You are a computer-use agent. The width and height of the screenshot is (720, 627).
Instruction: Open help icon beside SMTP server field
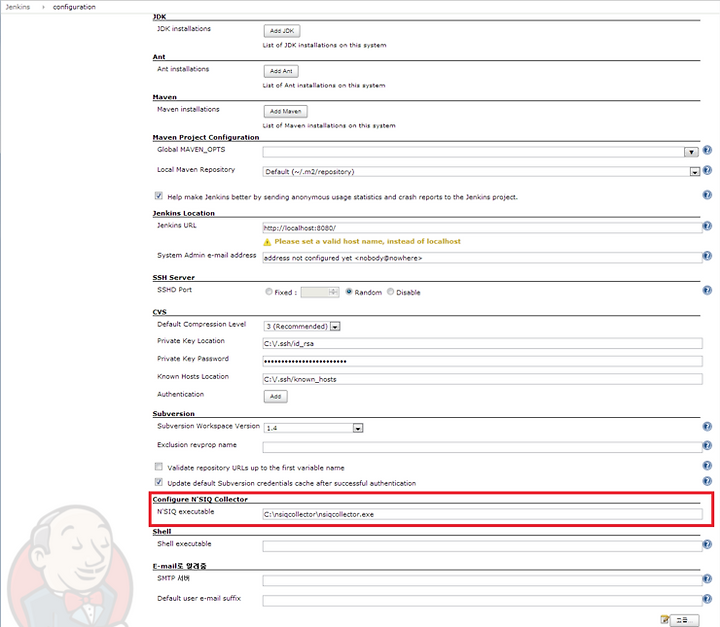click(707, 579)
